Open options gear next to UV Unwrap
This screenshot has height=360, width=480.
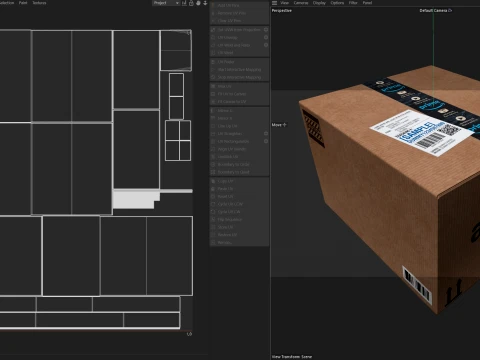266,37
